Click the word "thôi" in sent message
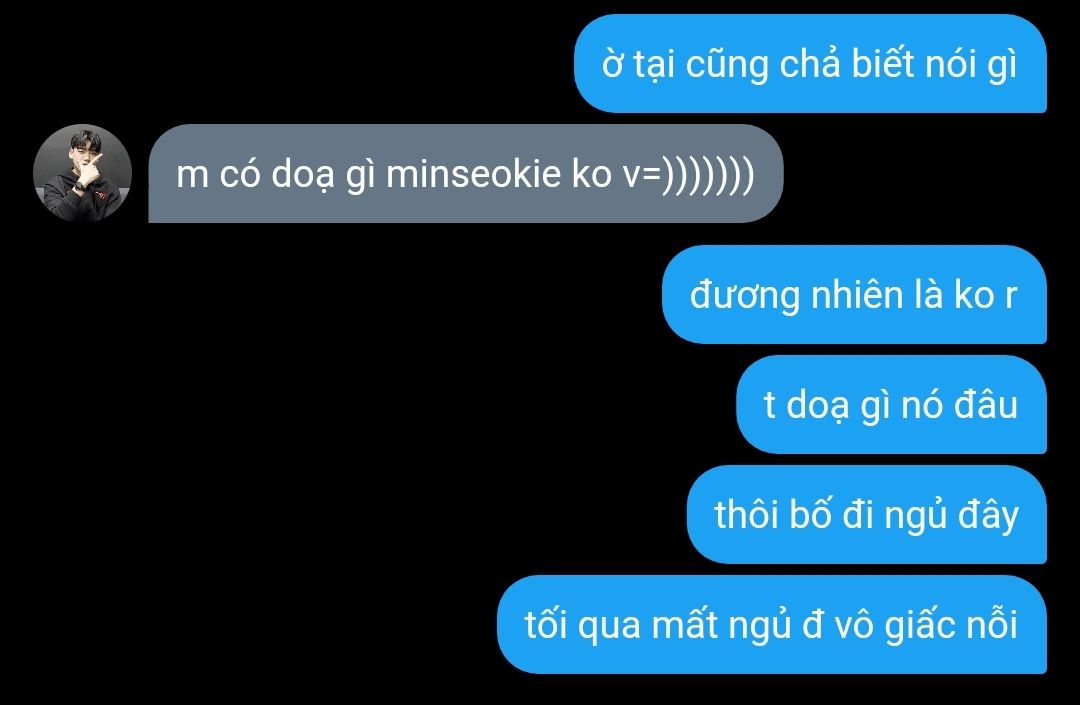This screenshot has height=705, width=1080. coord(745,514)
